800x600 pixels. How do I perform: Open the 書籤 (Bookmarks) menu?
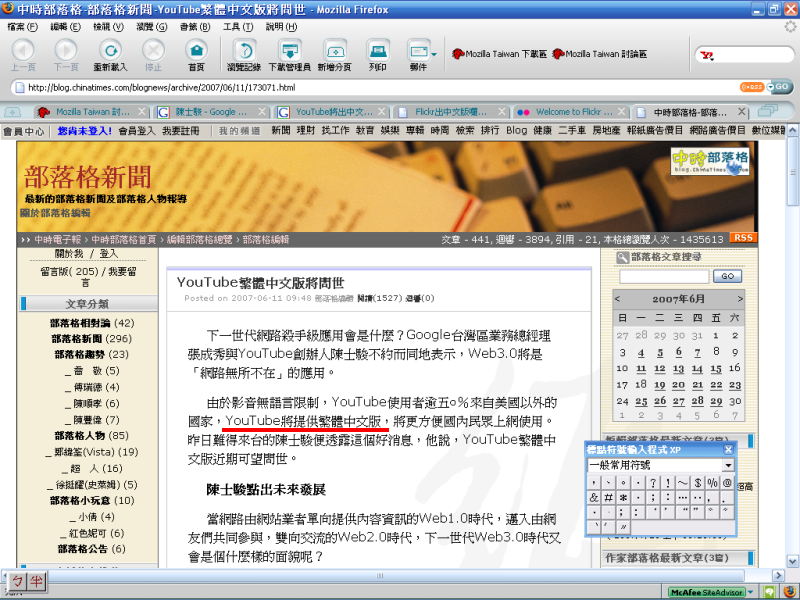(x=192, y=27)
